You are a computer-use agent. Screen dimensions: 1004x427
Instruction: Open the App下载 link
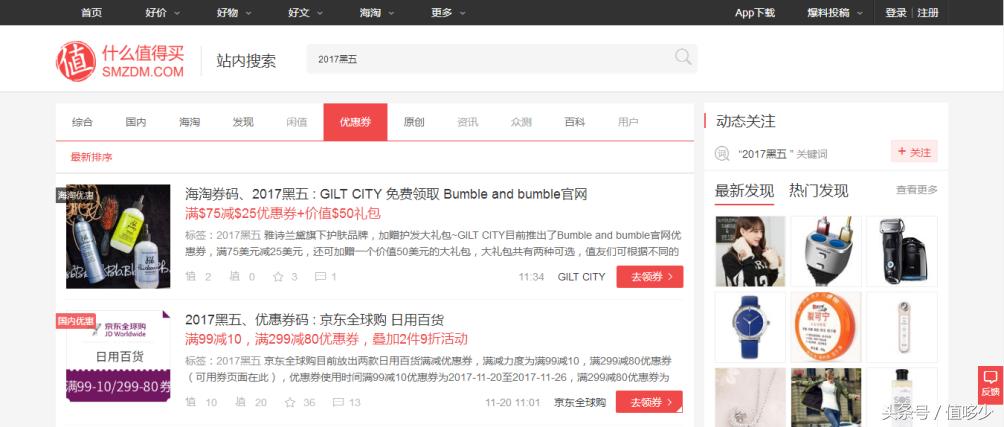click(755, 13)
